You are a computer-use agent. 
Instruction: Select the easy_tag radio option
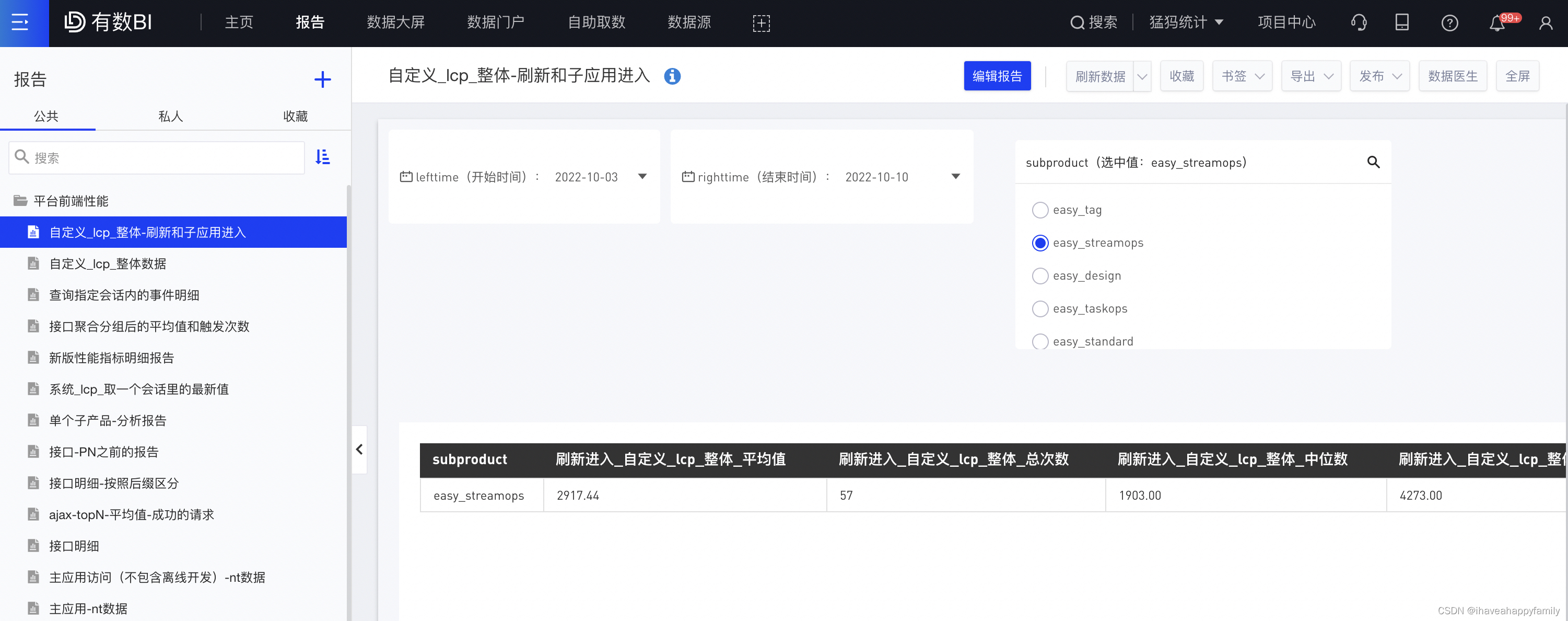pos(1040,210)
